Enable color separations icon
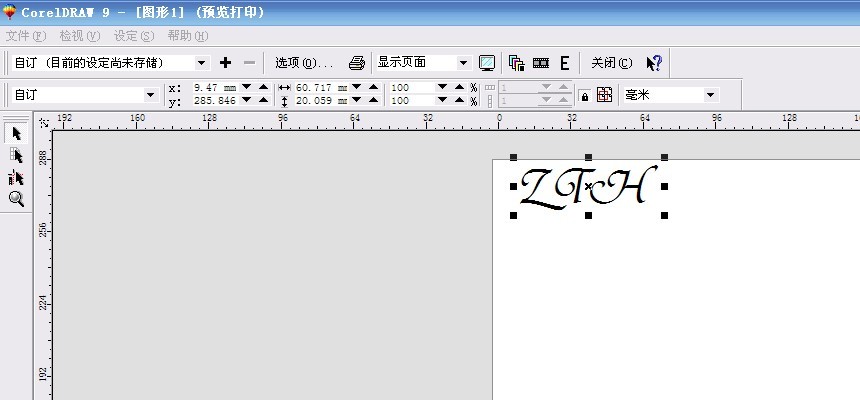Viewport: 860px width, 400px height. [516, 63]
